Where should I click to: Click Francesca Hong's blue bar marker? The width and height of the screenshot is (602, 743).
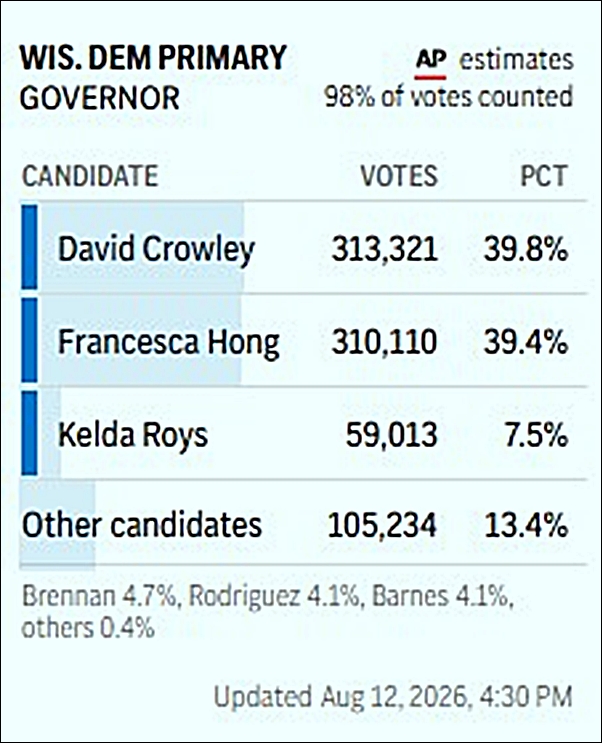tap(29, 340)
